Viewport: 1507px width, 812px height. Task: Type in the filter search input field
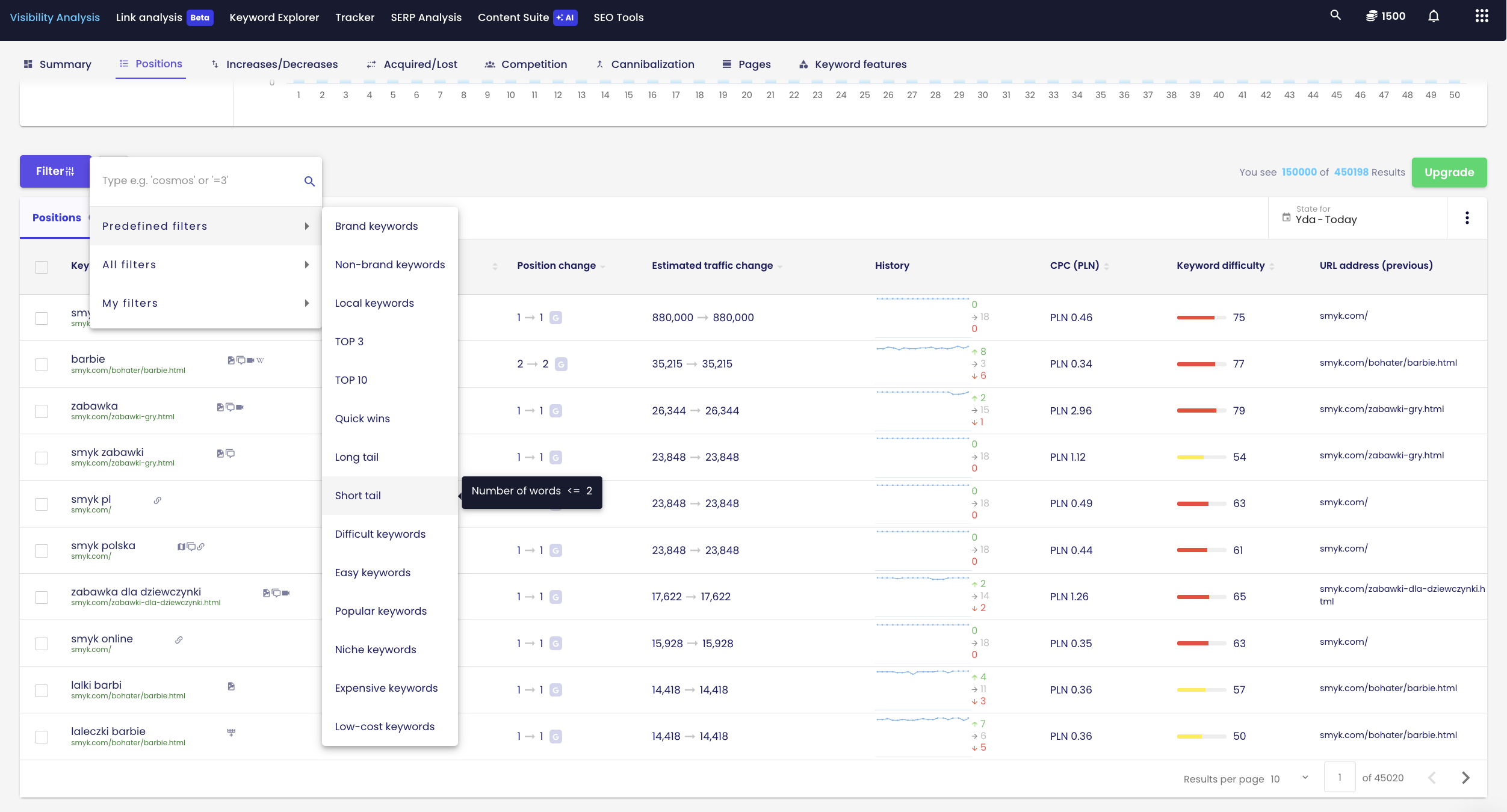click(196, 180)
